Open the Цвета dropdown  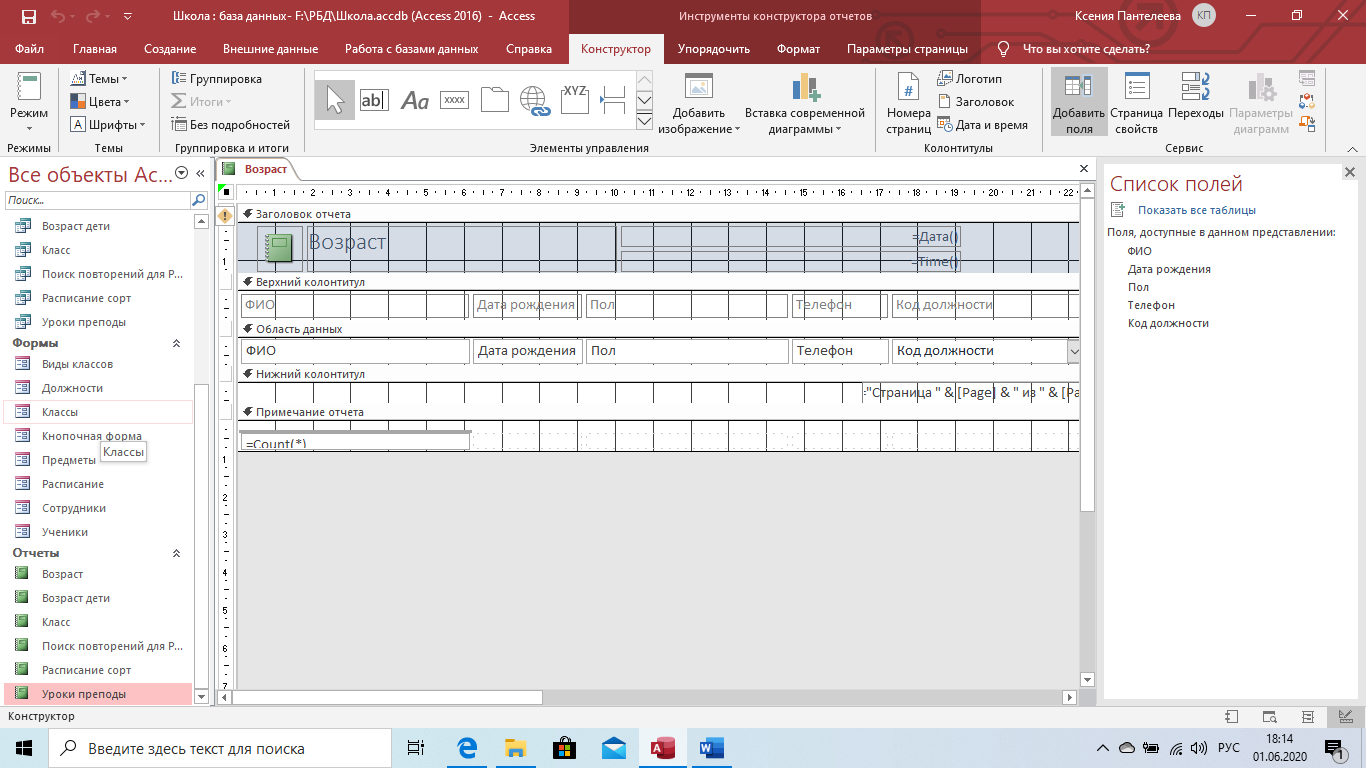[x=100, y=101]
